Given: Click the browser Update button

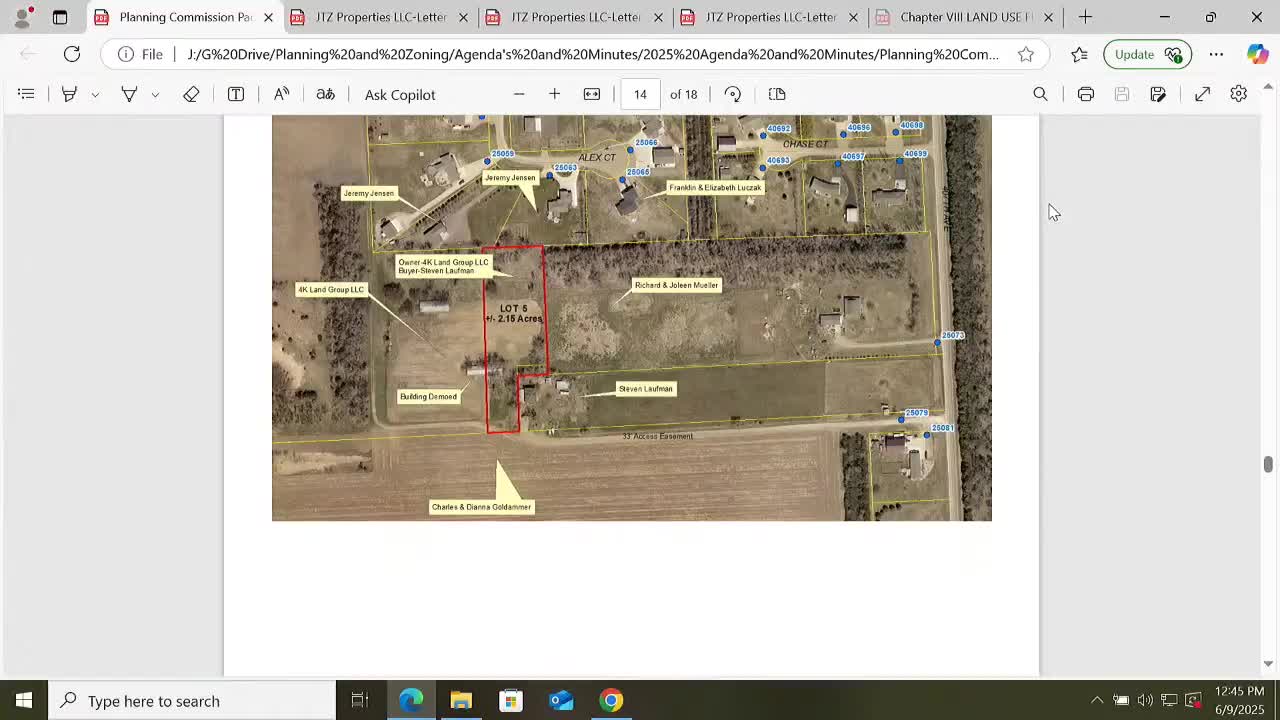Looking at the screenshot, I should [1146, 54].
